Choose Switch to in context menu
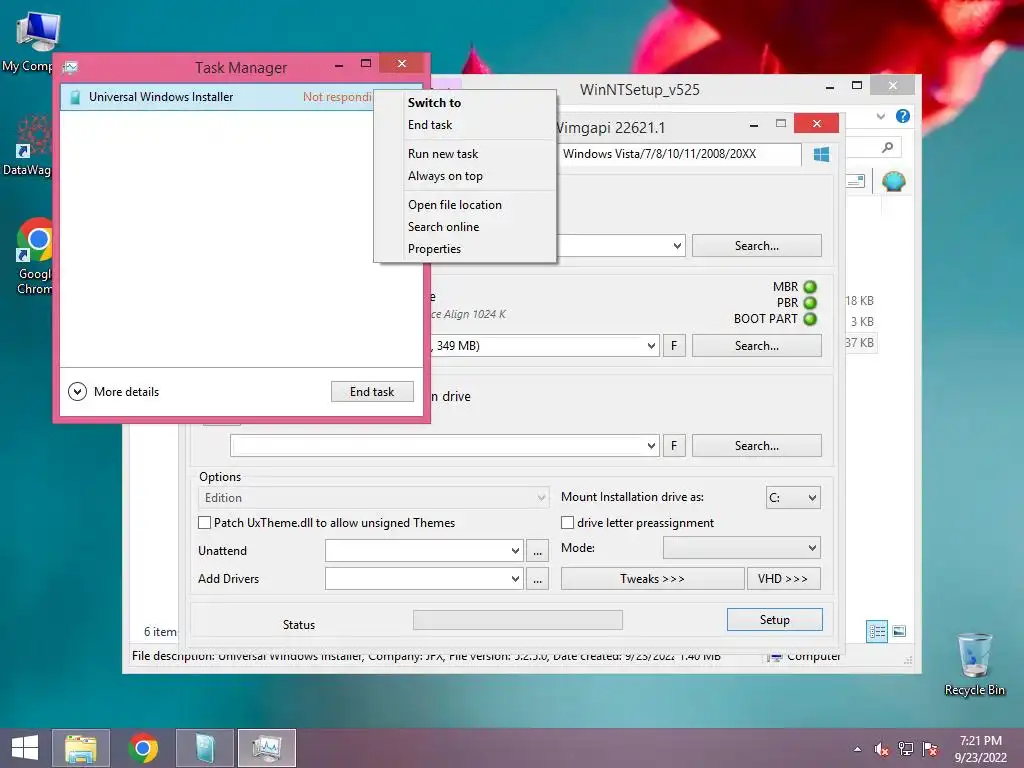Image resolution: width=1024 pixels, height=768 pixels. coord(434,103)
